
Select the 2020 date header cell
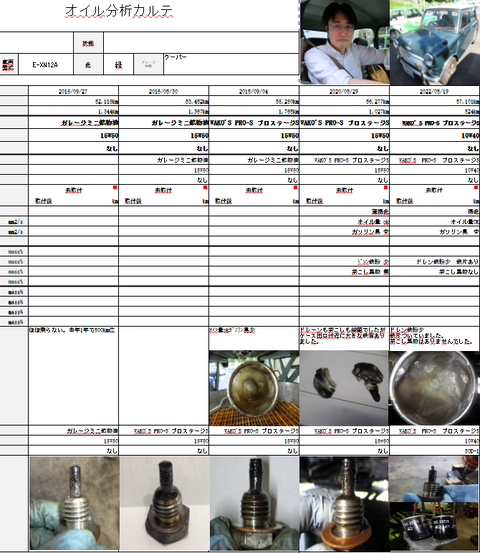(344, 91)
